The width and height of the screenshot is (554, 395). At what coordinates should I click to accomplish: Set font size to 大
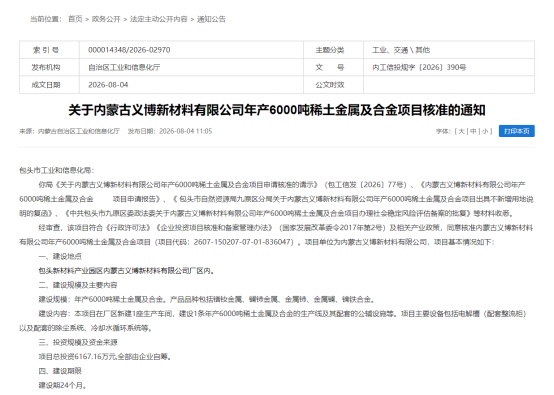[461, 131]
